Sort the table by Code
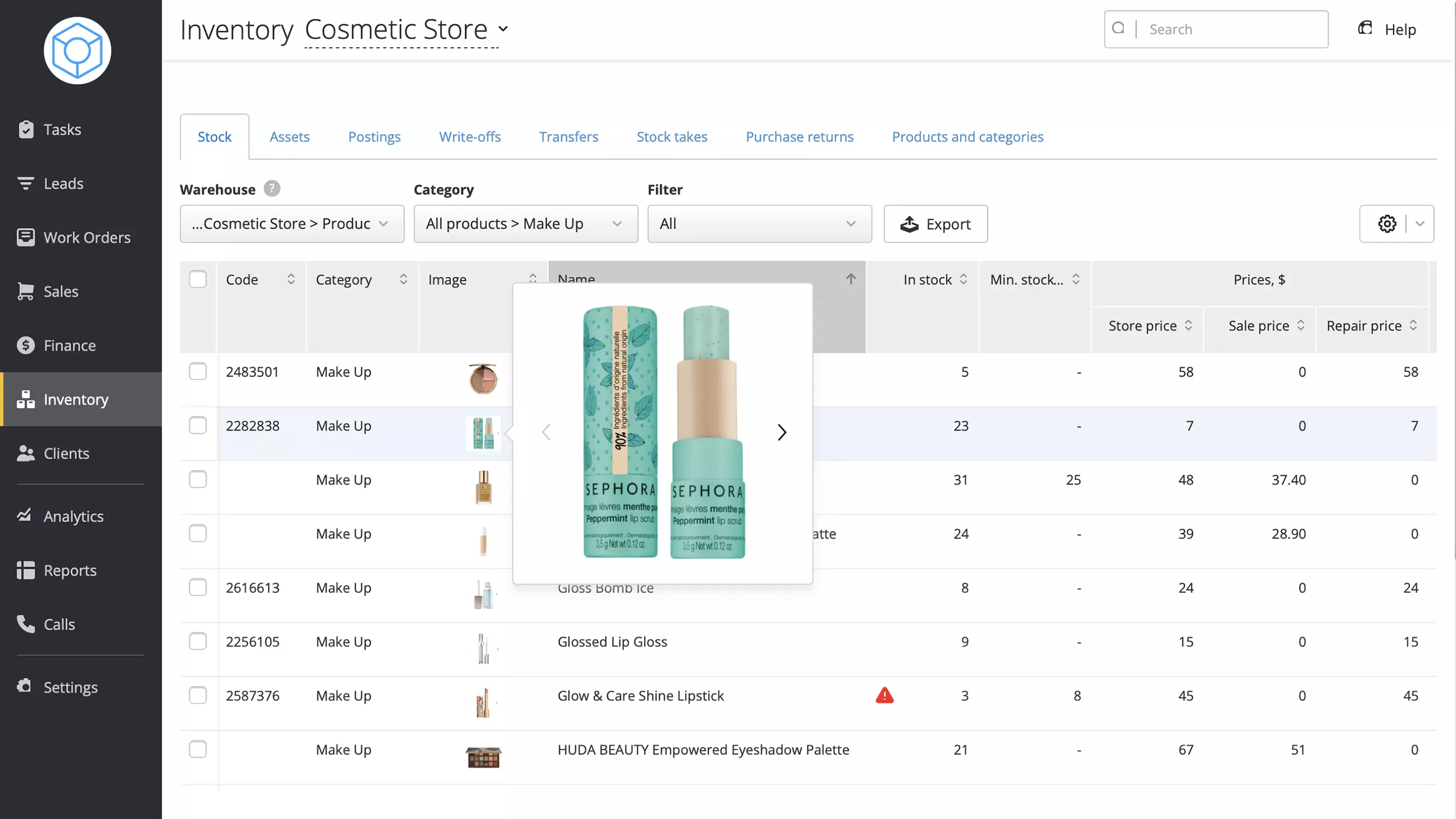The height and width of the screenshot is (819, 1456). pyautogui.click(x=291, y=279)
